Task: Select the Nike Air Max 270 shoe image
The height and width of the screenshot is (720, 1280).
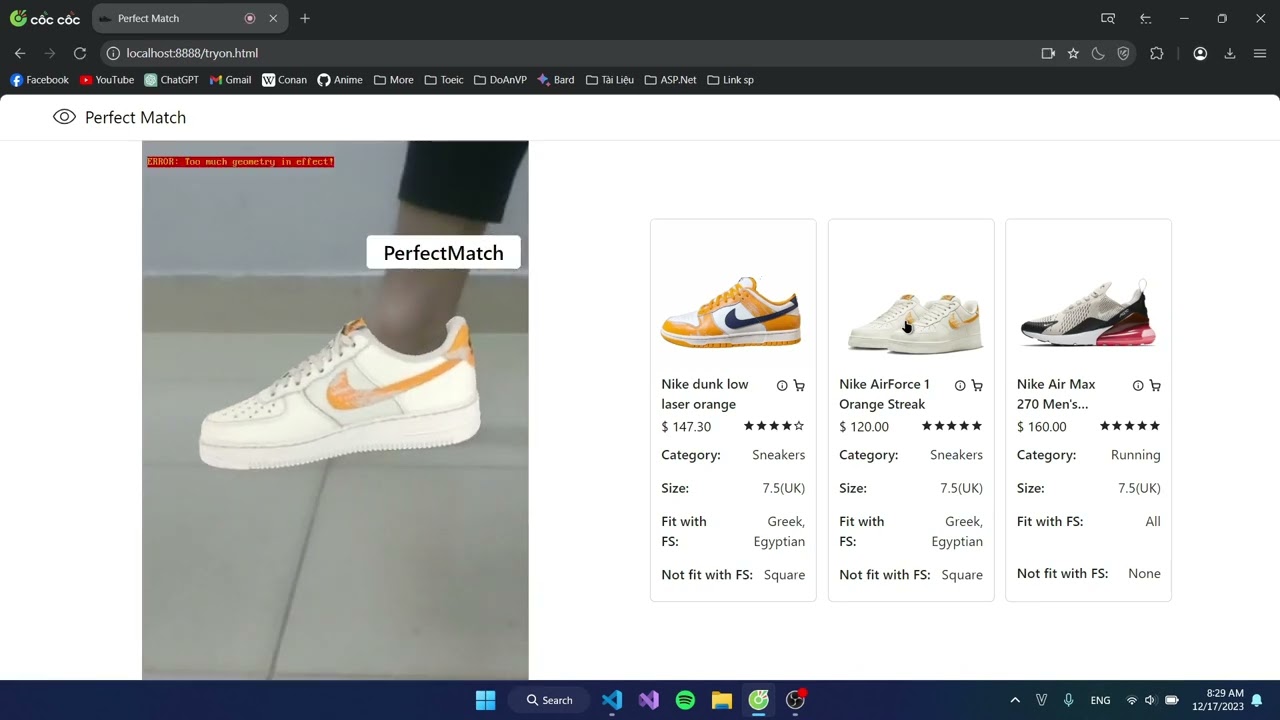Action: 1088,314
